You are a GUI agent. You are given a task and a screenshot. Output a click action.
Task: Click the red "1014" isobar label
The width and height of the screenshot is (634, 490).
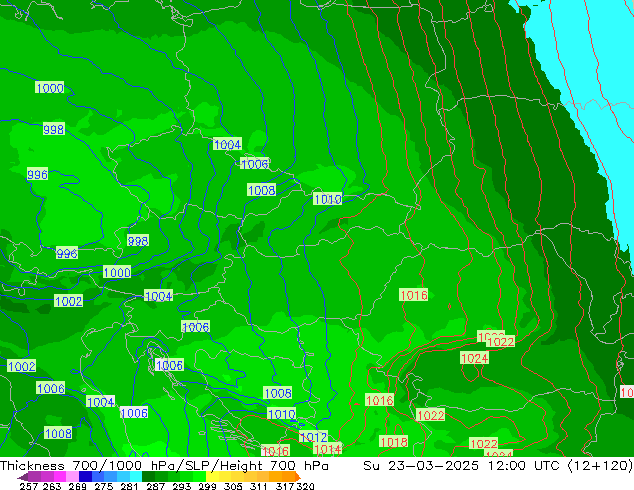328,449
